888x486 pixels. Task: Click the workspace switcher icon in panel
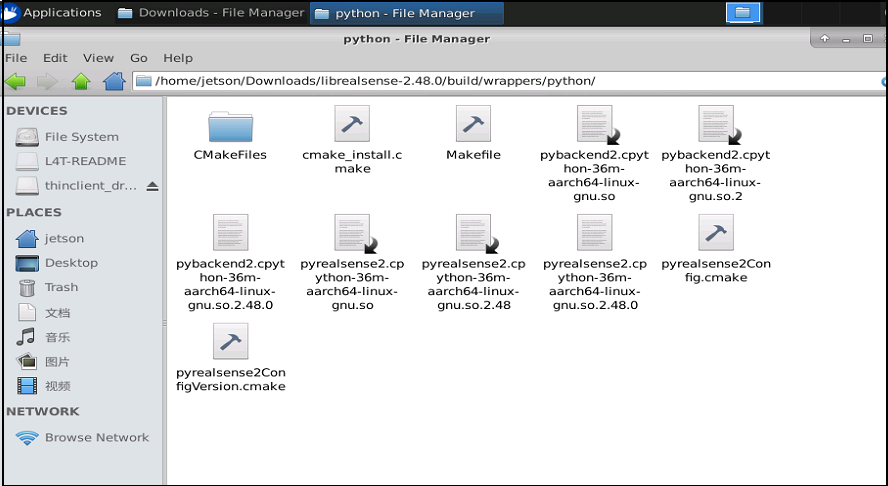(x=742, y=12)
